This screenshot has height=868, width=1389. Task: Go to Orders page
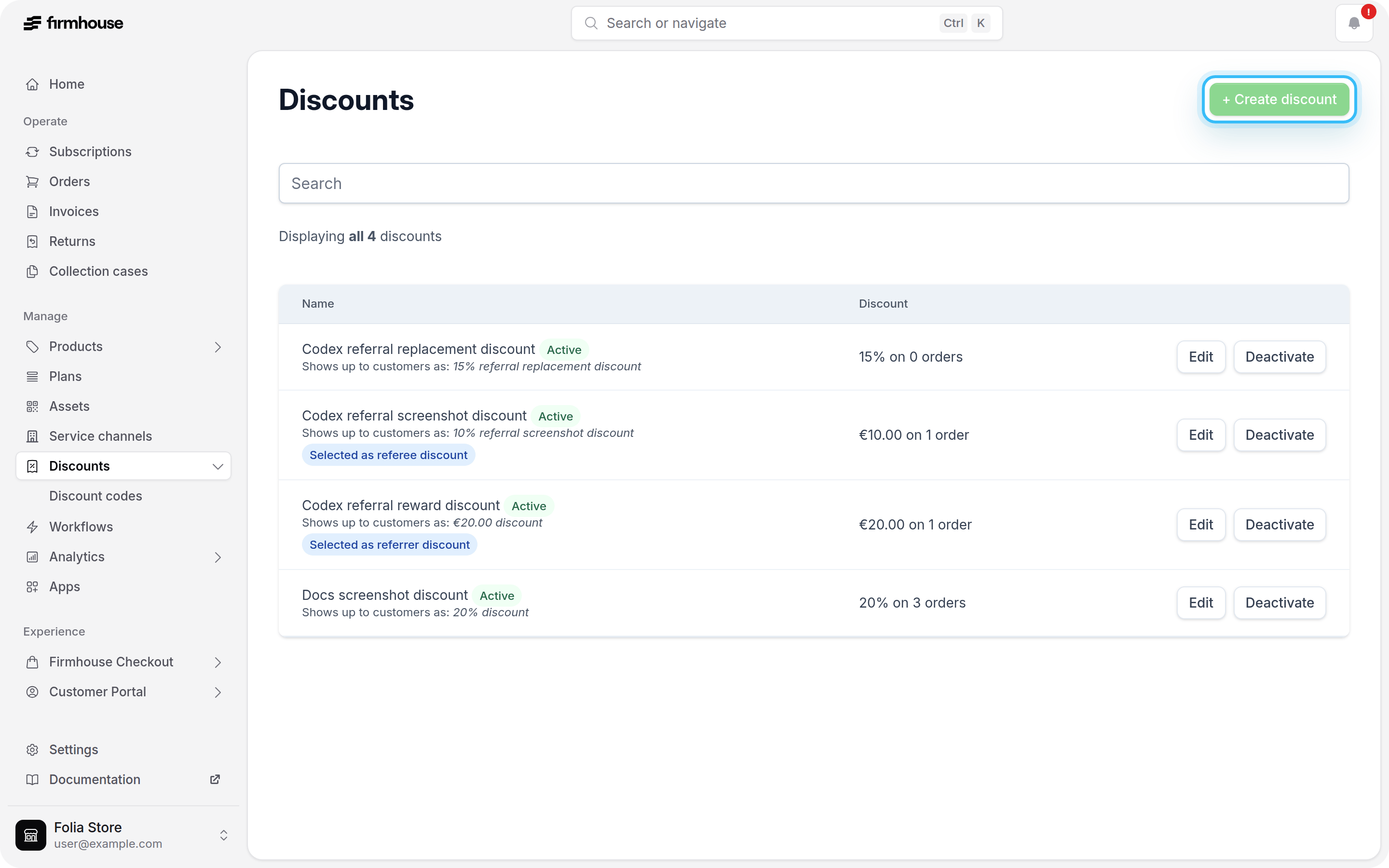(x=123, y=181)
